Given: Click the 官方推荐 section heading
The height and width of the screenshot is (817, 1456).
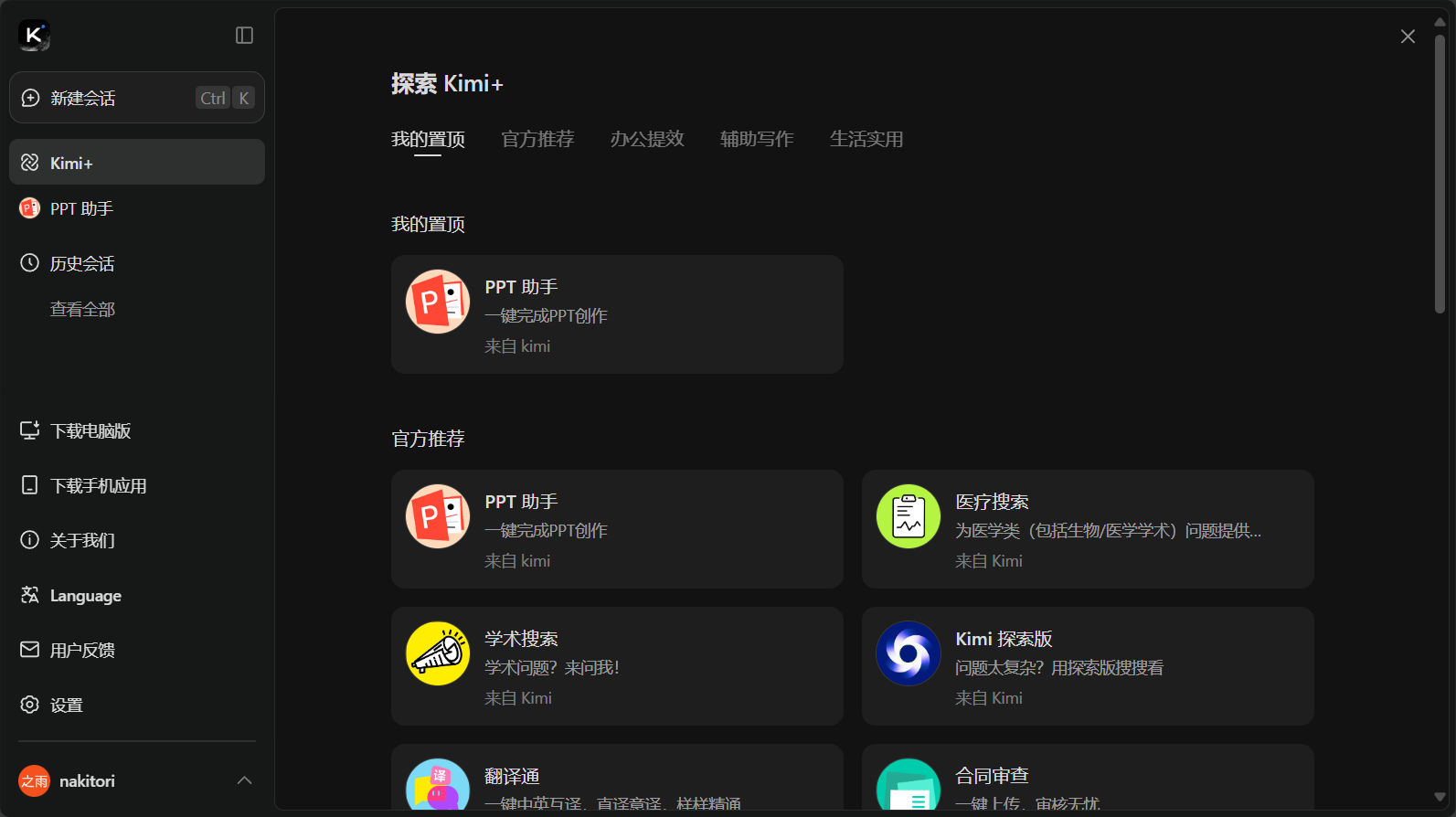Looking at the screenshot, I should coord(428,439).
